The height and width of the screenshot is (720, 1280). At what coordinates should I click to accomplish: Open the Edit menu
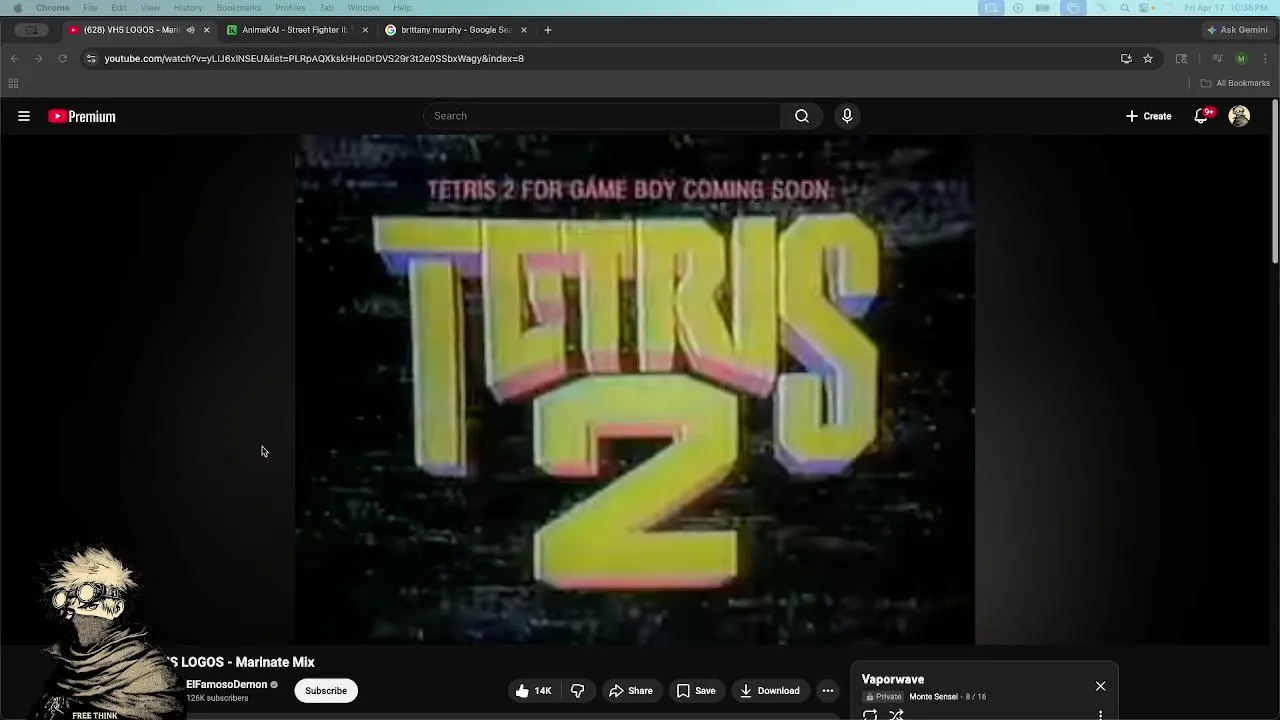[x=119, y=8]
